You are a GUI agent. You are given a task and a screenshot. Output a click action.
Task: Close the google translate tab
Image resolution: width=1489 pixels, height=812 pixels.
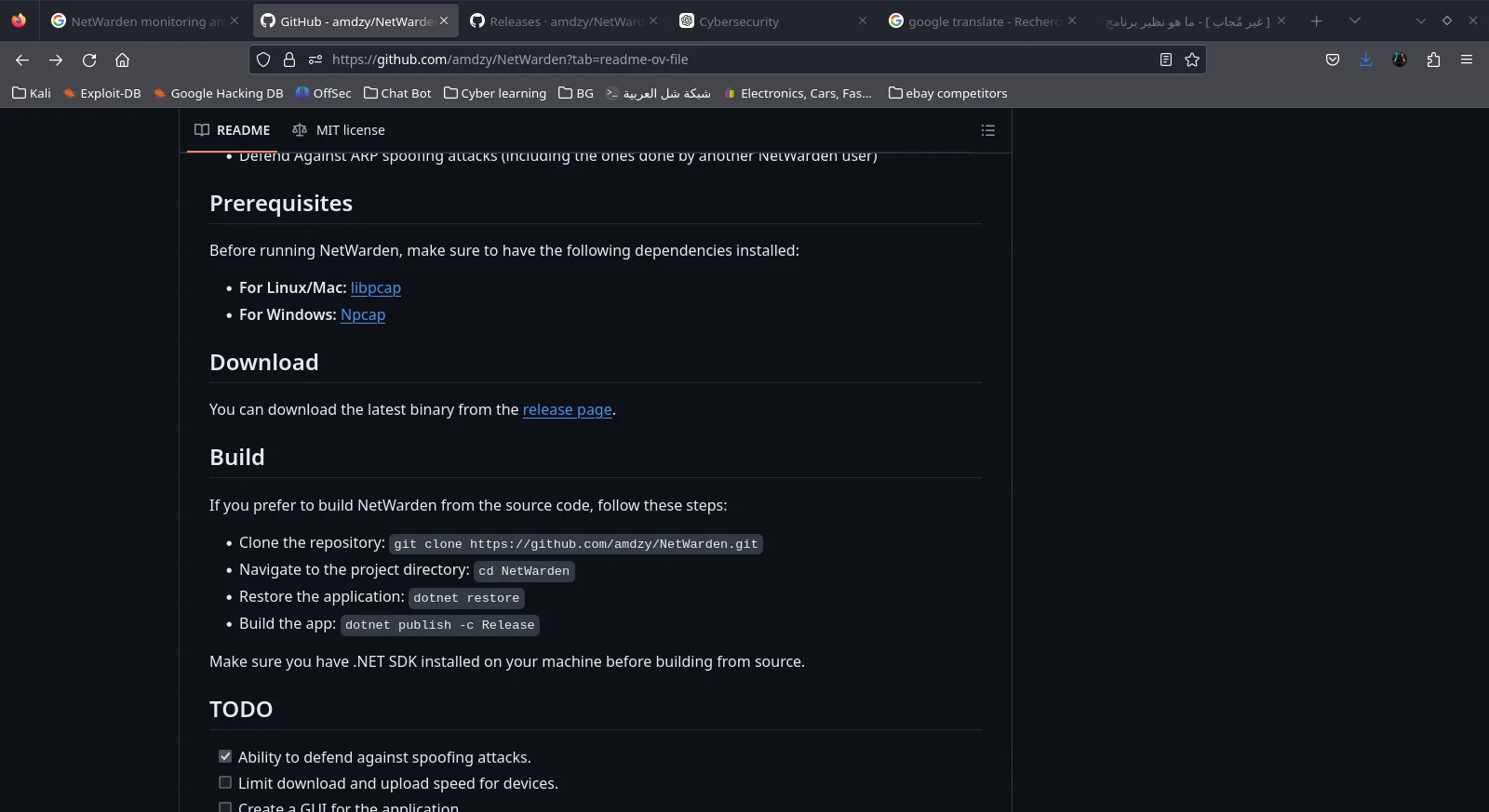(x=1072, y=20)
